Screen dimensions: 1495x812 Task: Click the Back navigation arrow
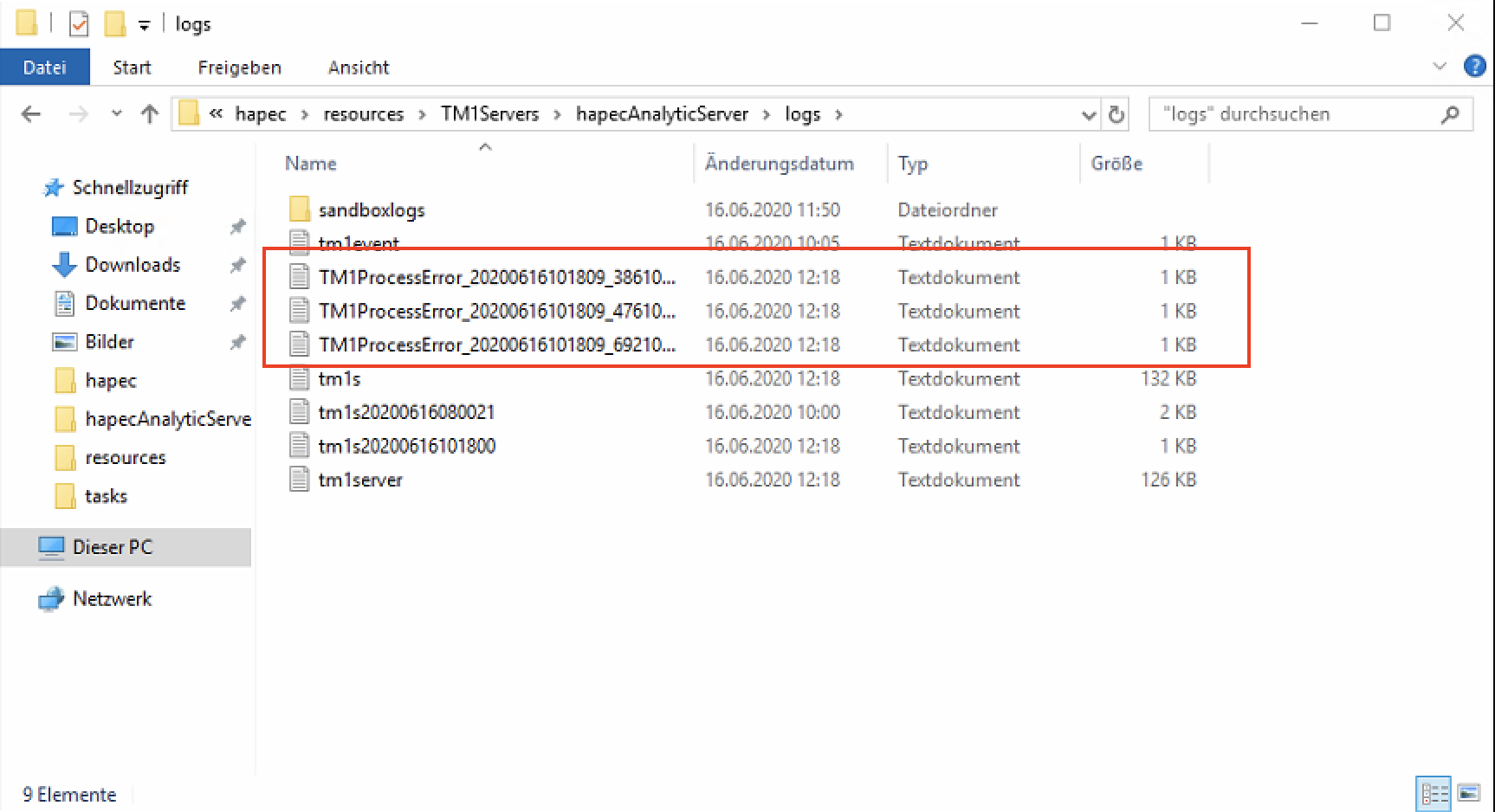click(31, 114)
